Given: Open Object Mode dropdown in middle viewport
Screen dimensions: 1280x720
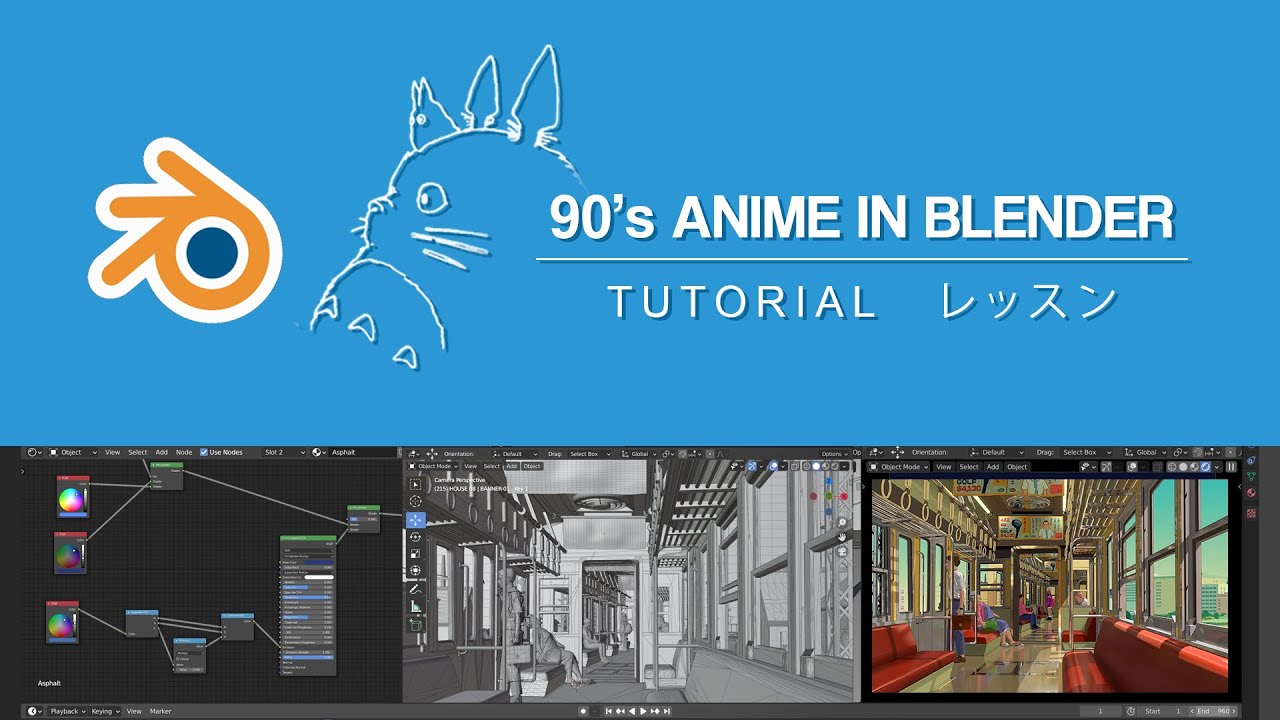Looking at the screenshot, I should (x=434, y=466).
